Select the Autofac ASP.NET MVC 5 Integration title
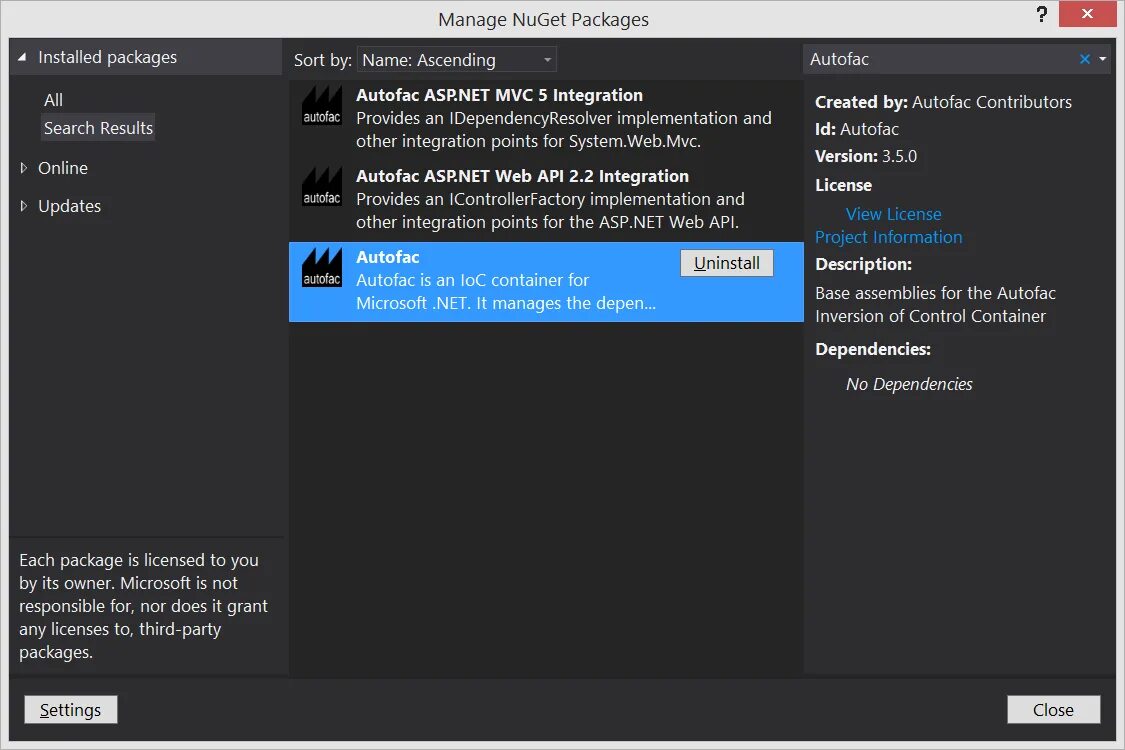This screenshot has width=1125, height=750. click(x=499, y=95)
